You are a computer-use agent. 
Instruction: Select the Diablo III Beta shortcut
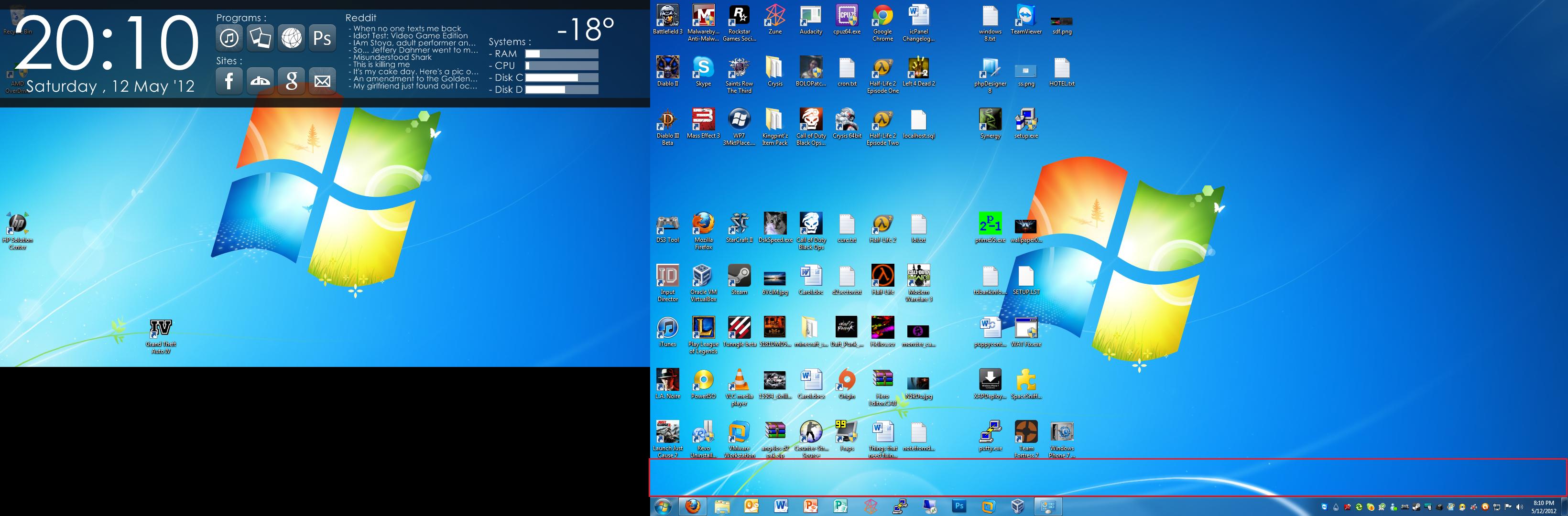[668, 127]
